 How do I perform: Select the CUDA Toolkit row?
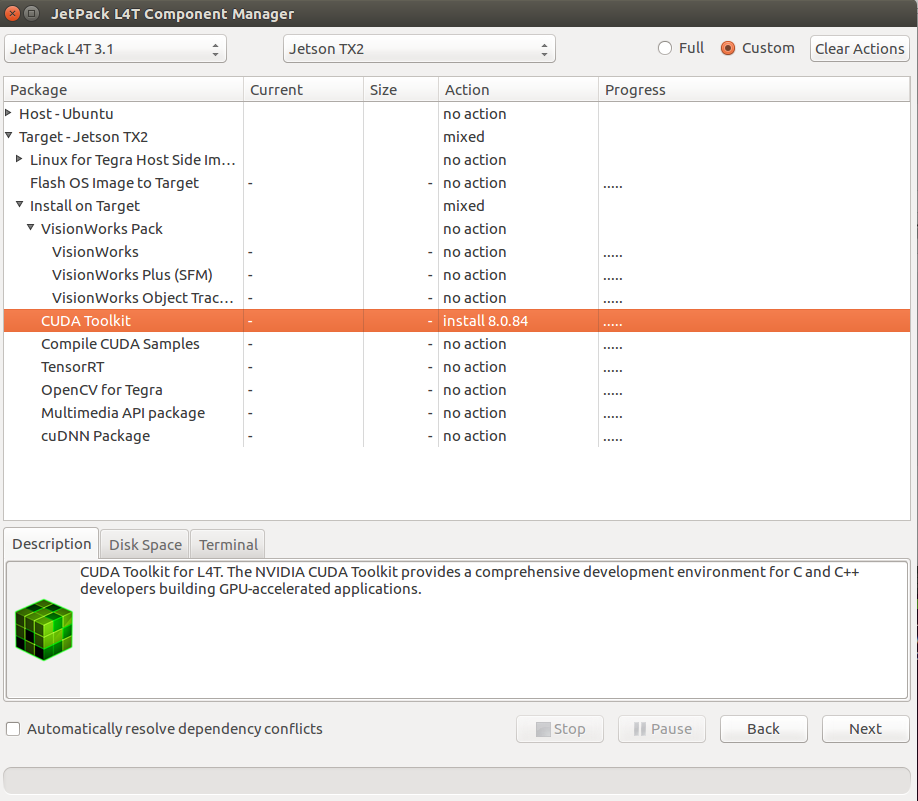(457, 321)
